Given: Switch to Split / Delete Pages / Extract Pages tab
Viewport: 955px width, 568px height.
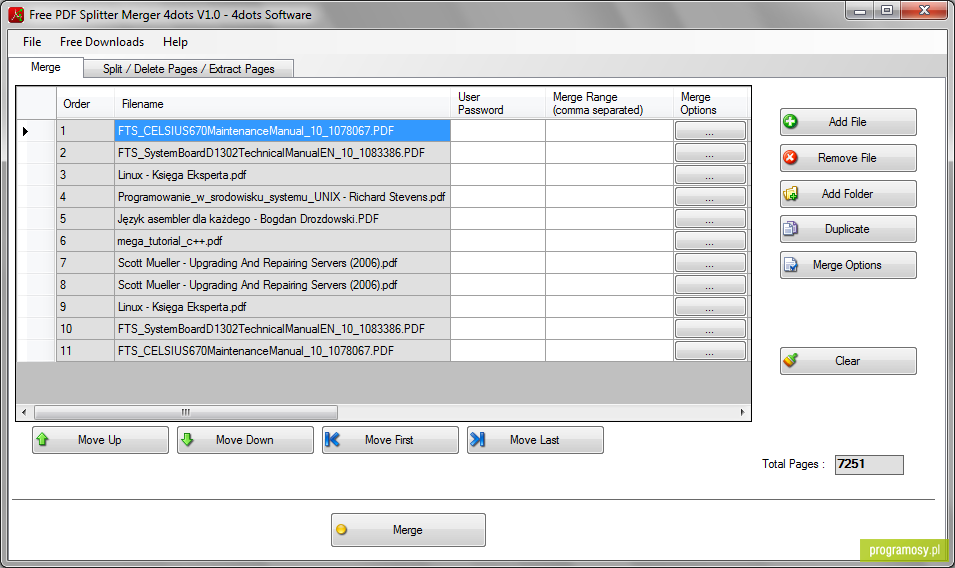Looking at the screenshot, I should coord(189,69).
